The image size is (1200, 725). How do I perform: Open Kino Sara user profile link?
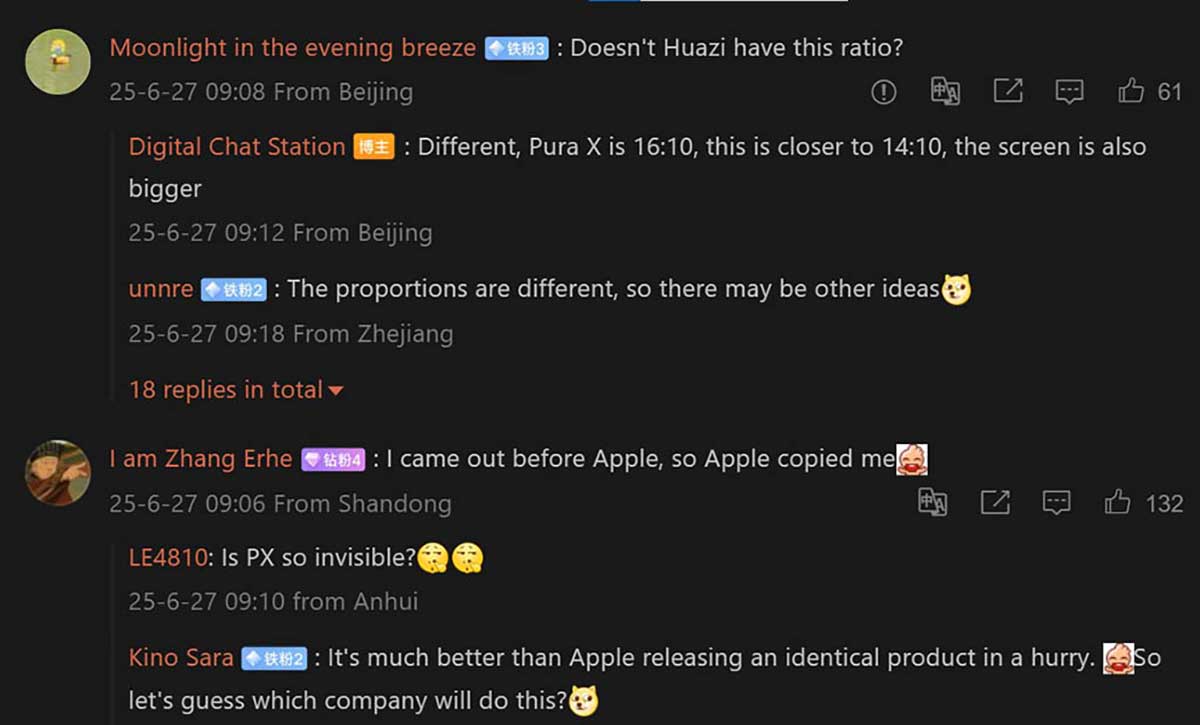[x=181, y=658]
